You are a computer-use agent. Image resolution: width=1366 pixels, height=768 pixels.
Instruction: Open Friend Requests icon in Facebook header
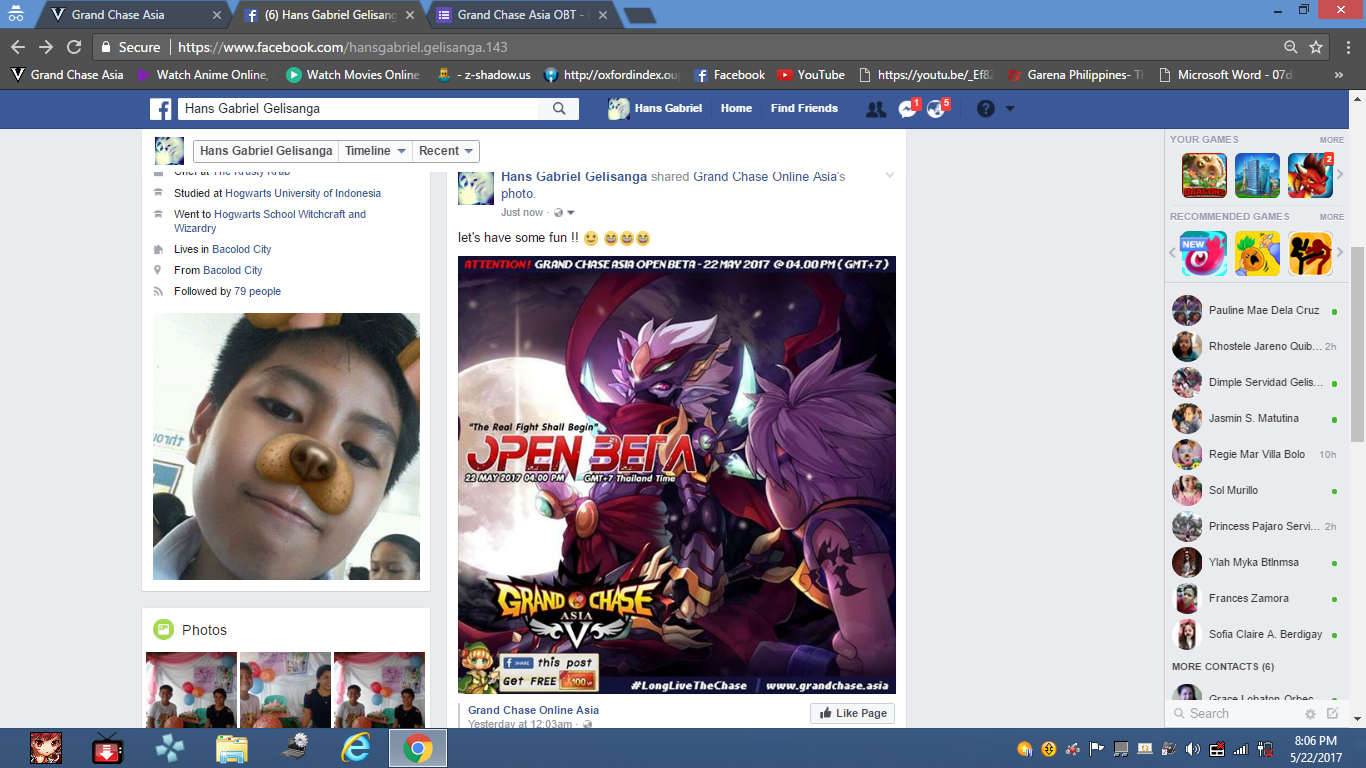coord(876,109)
